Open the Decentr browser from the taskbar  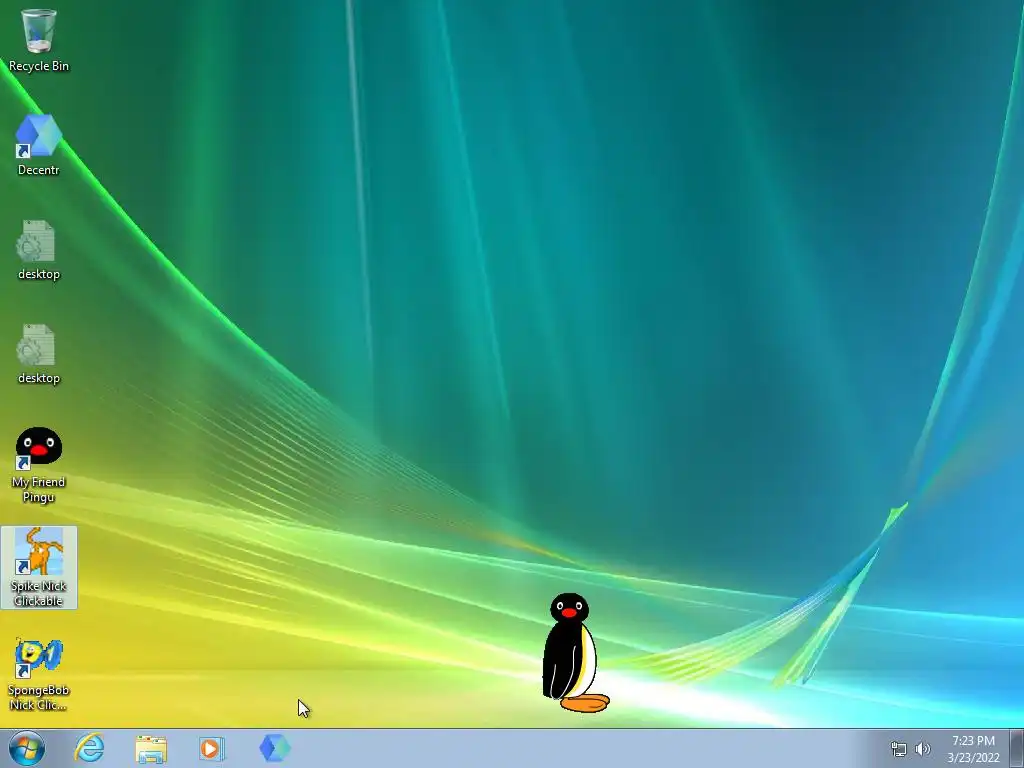tap(274, 748)
